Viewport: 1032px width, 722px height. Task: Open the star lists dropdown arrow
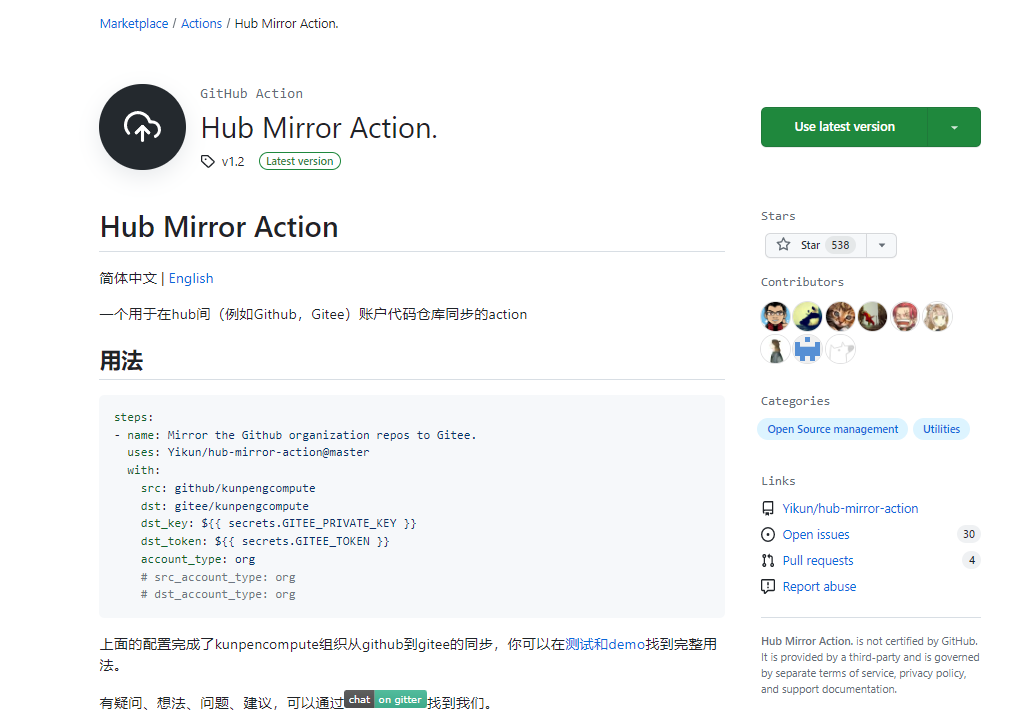click(882, 245)
